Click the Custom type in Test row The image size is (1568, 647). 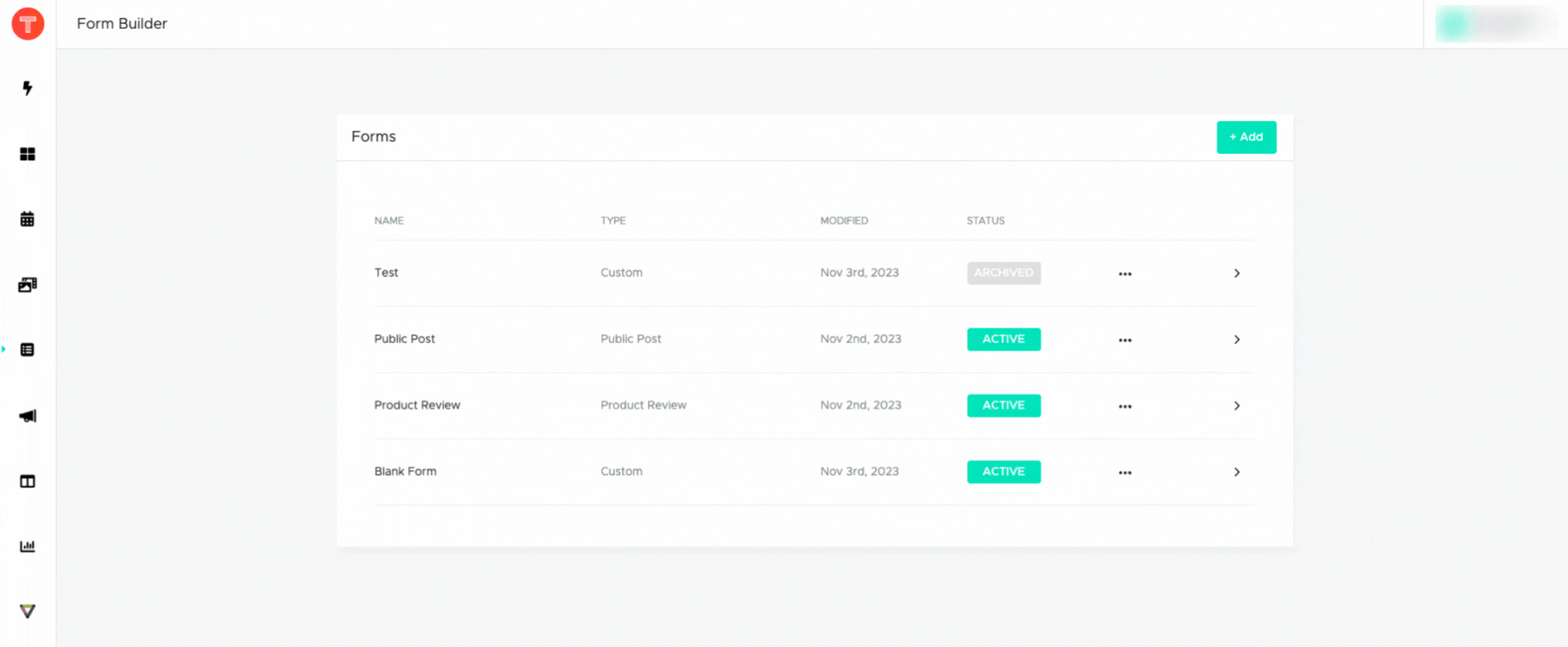point(622,272)
